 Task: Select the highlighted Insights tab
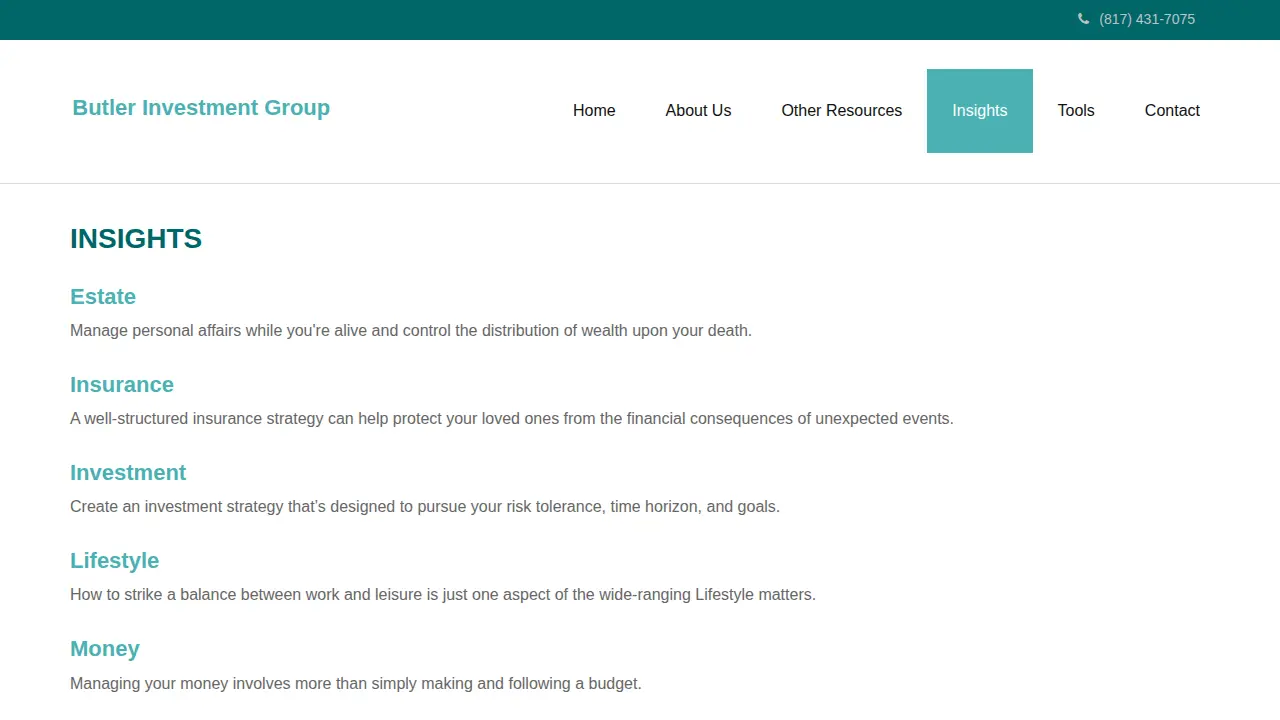point(980,111)
